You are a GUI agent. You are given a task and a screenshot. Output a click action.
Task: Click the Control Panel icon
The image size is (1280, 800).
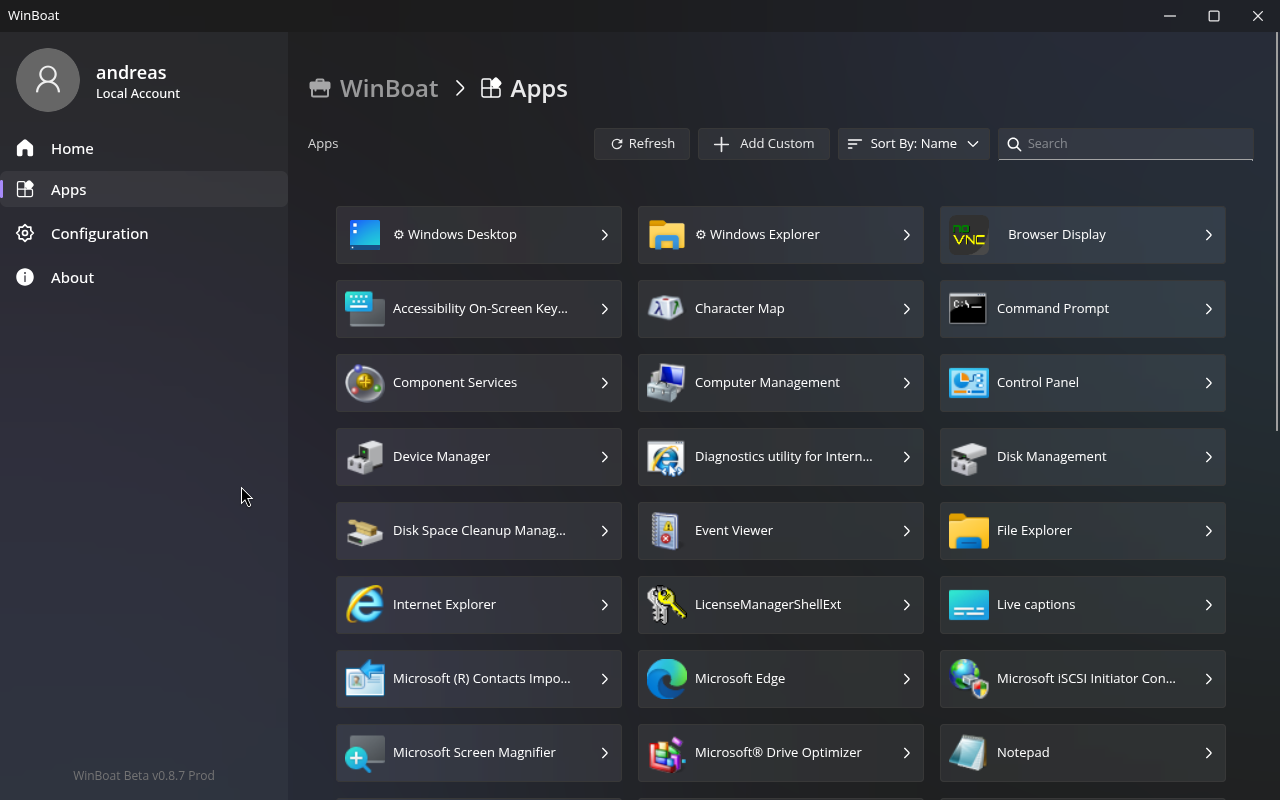pos(968,383)
